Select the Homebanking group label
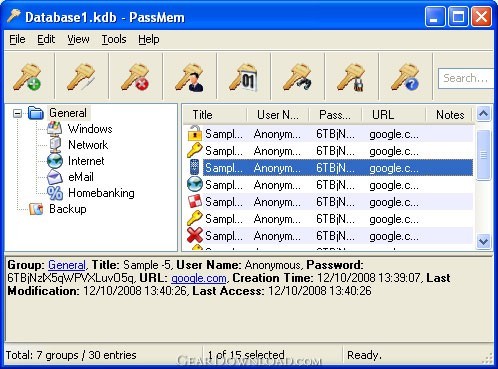 click(x=101, y=193)
